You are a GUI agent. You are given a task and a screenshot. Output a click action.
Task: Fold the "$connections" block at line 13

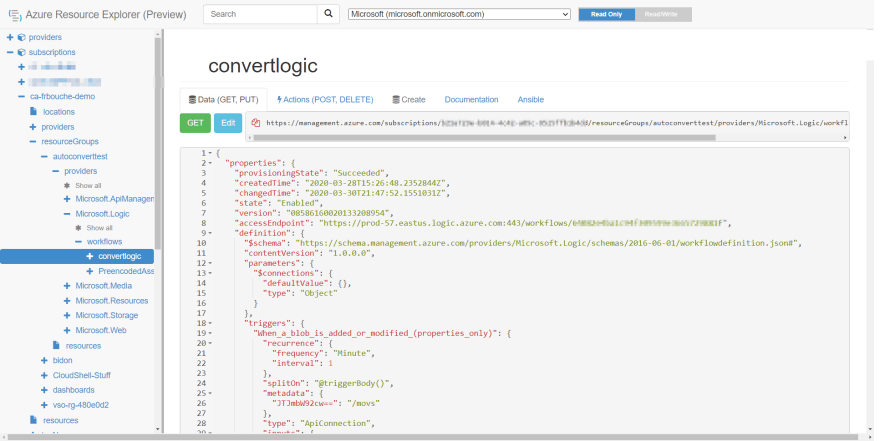210,273
